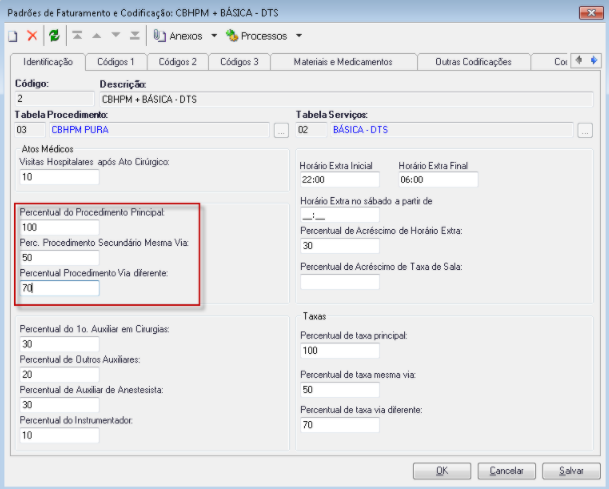609x489 pixels.
Task: Click Percentual de taxa via diferente field
Action: point(340,425)
